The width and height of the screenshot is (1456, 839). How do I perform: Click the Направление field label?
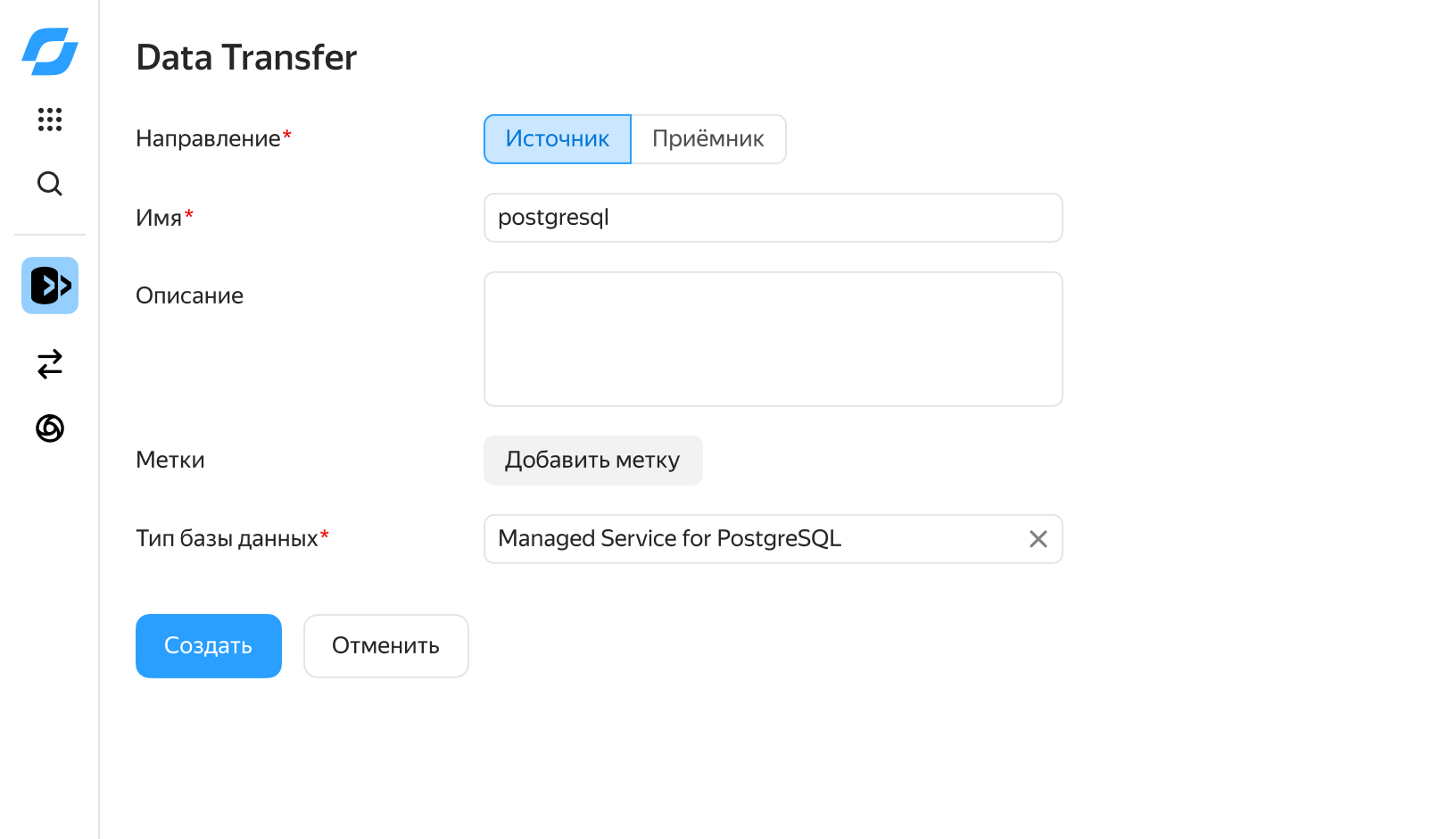(x=208, y=139)
